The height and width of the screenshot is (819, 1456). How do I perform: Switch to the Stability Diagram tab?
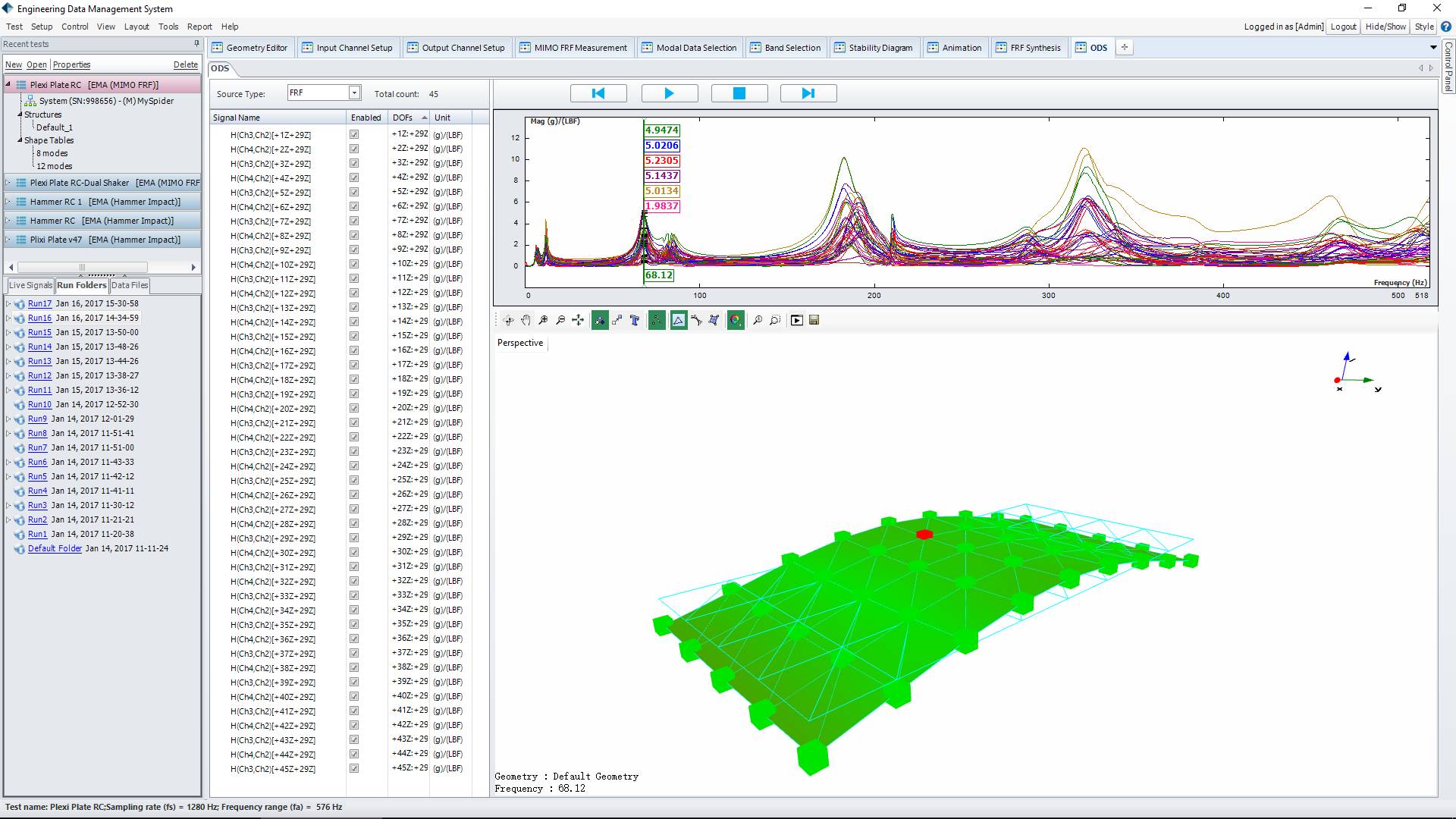click(875, 47)
